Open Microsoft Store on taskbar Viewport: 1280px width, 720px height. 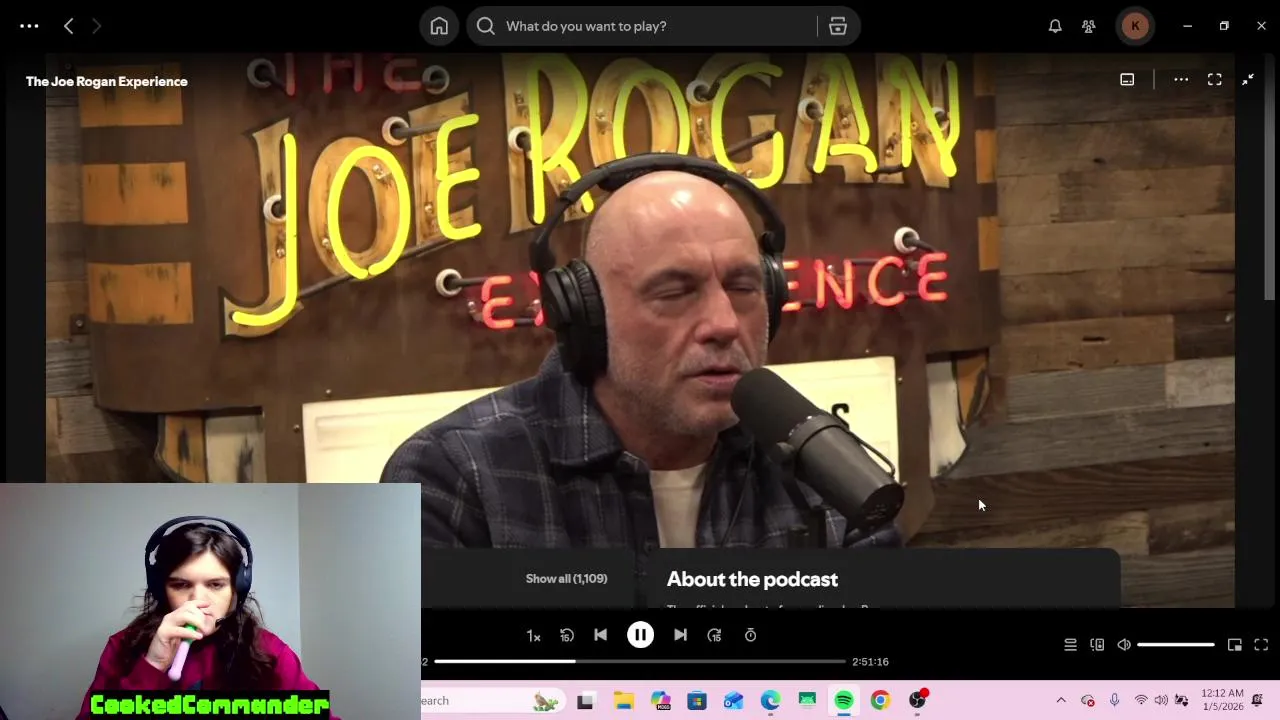point(697,701)
